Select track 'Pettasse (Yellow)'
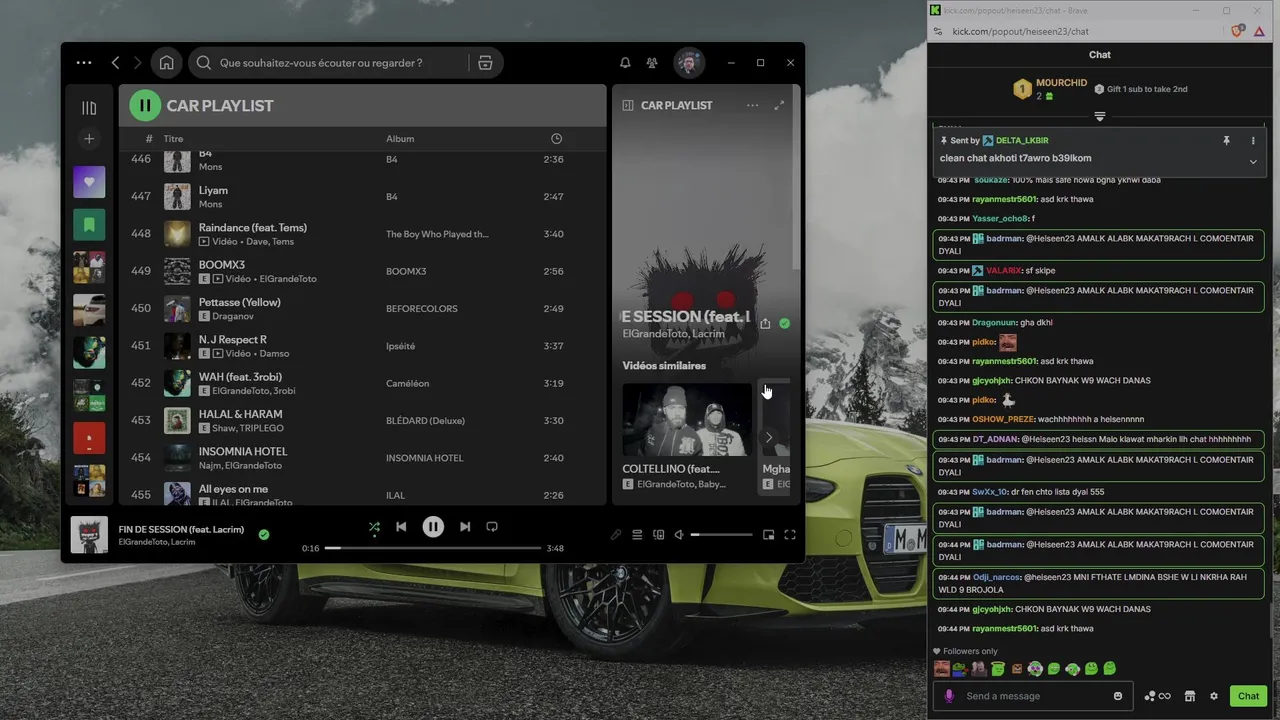The height and width of the screenshot is (720, 1280). tap(363, 309)
